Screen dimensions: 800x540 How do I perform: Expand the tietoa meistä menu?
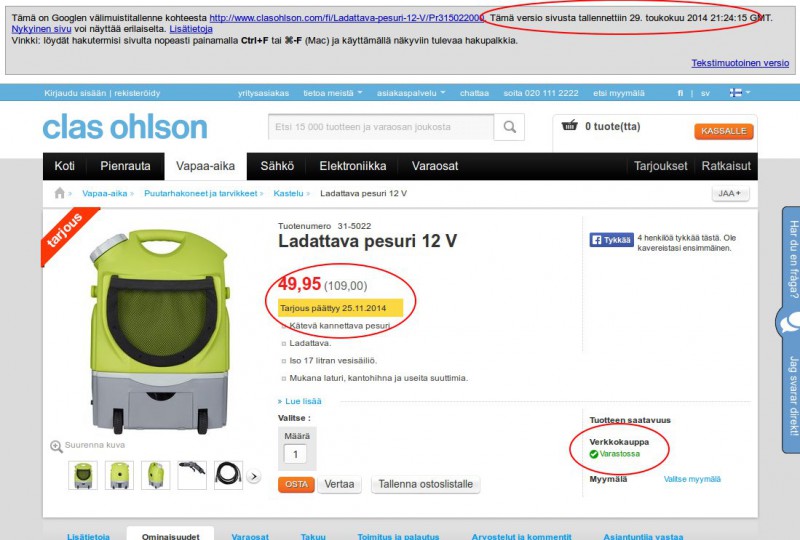click(x=333, y=93)
